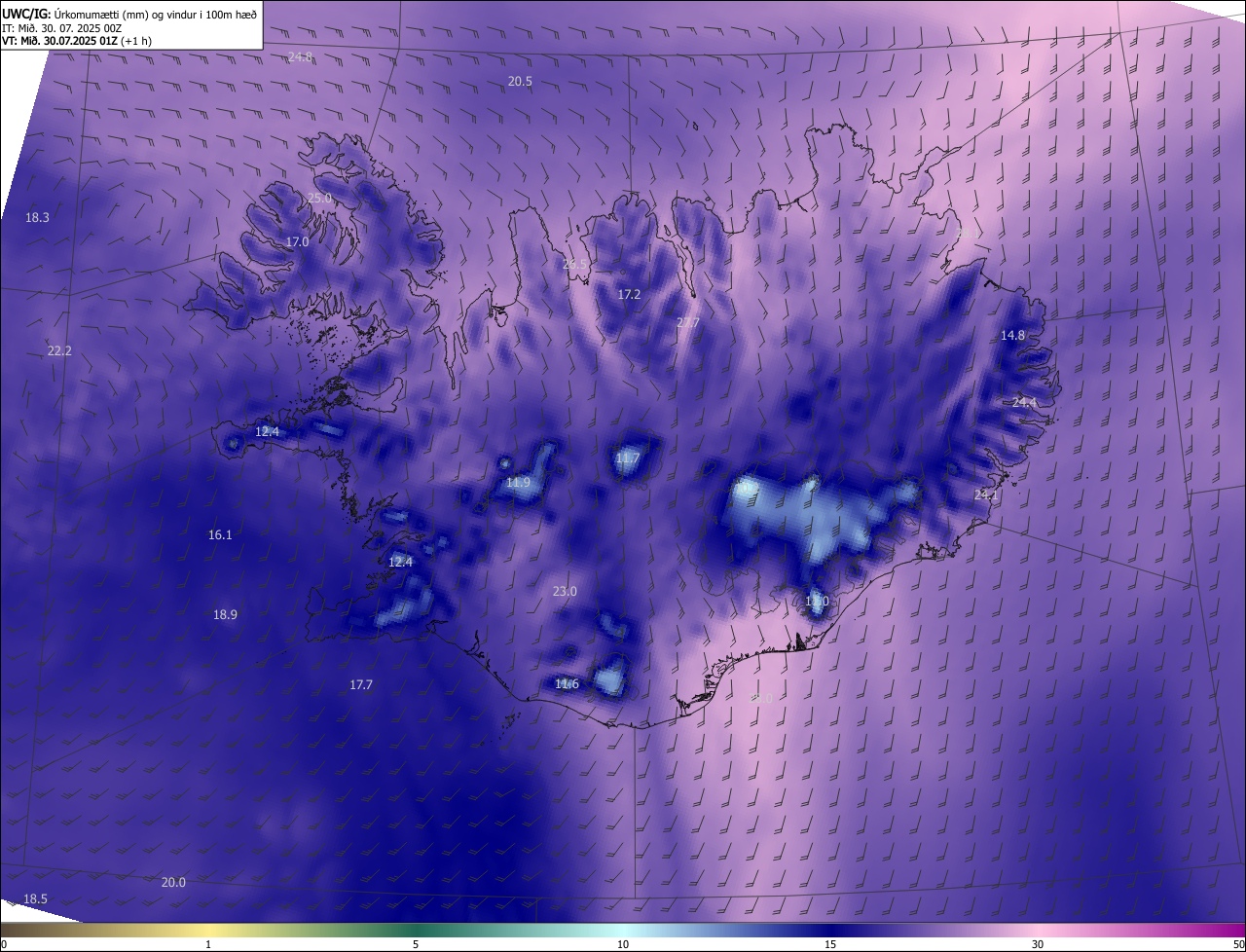Click the 24.8 value on the map
Screen dimensions: 1246x952
300,57
